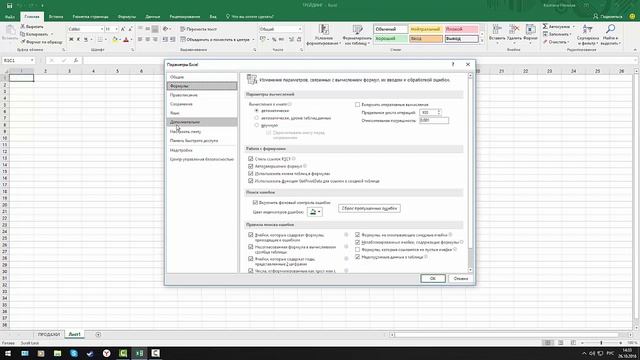Toggle italic formatting in ribbon

[78, 40]
